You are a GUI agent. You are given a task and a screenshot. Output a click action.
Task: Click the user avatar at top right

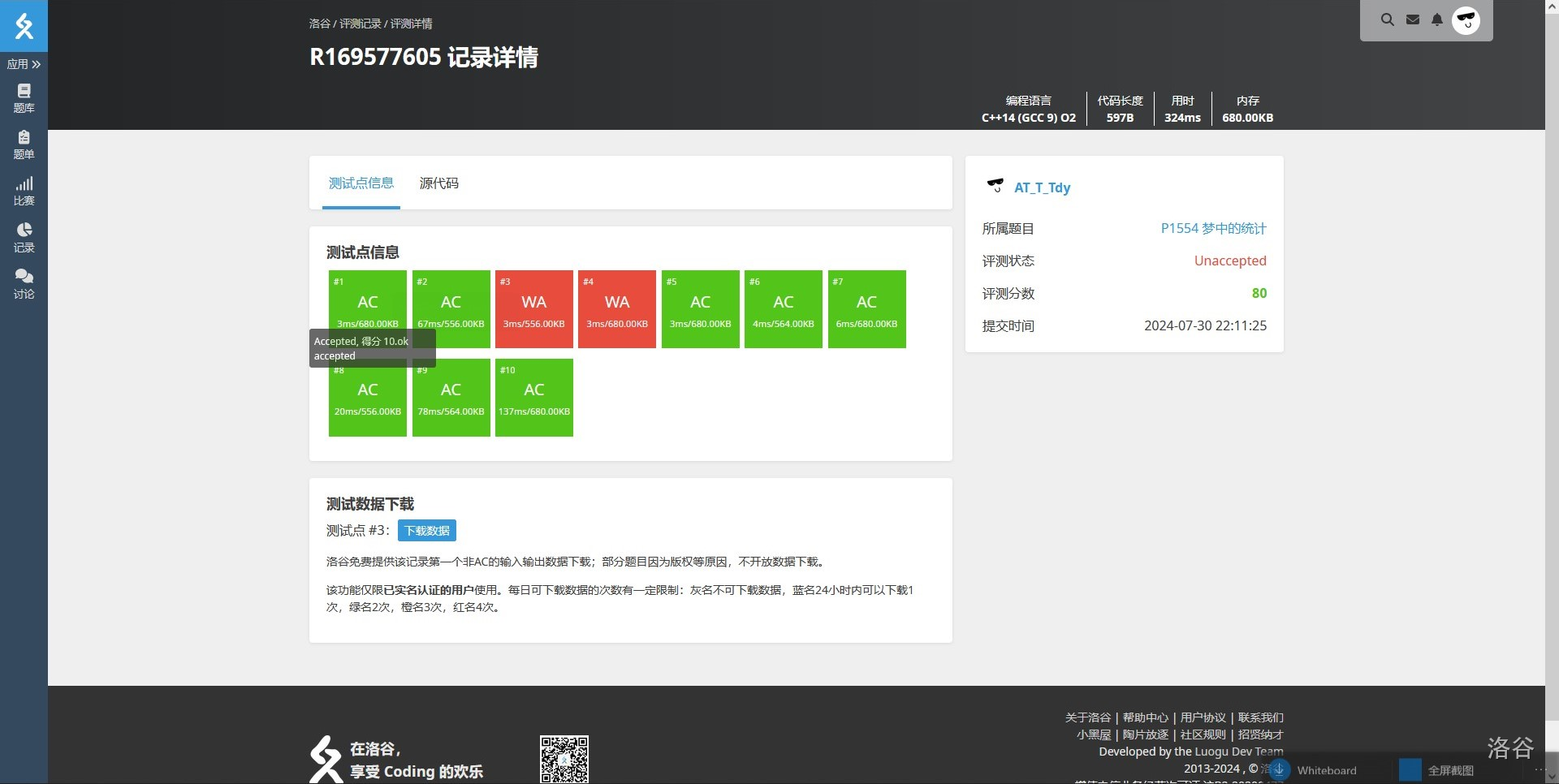pyautogui.click(x=1466, y=20)
